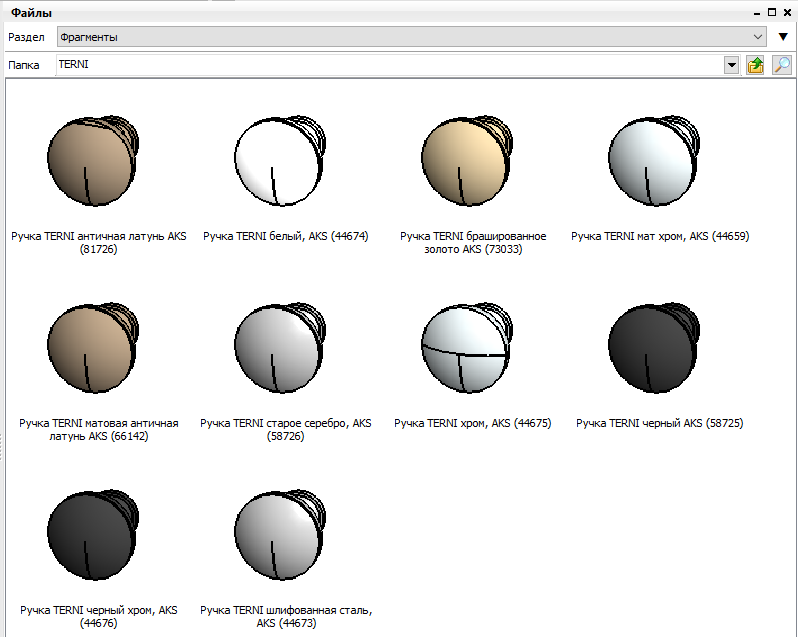Select черный хром (44676) handle thumbnail
798x637 pixels.
93,535
